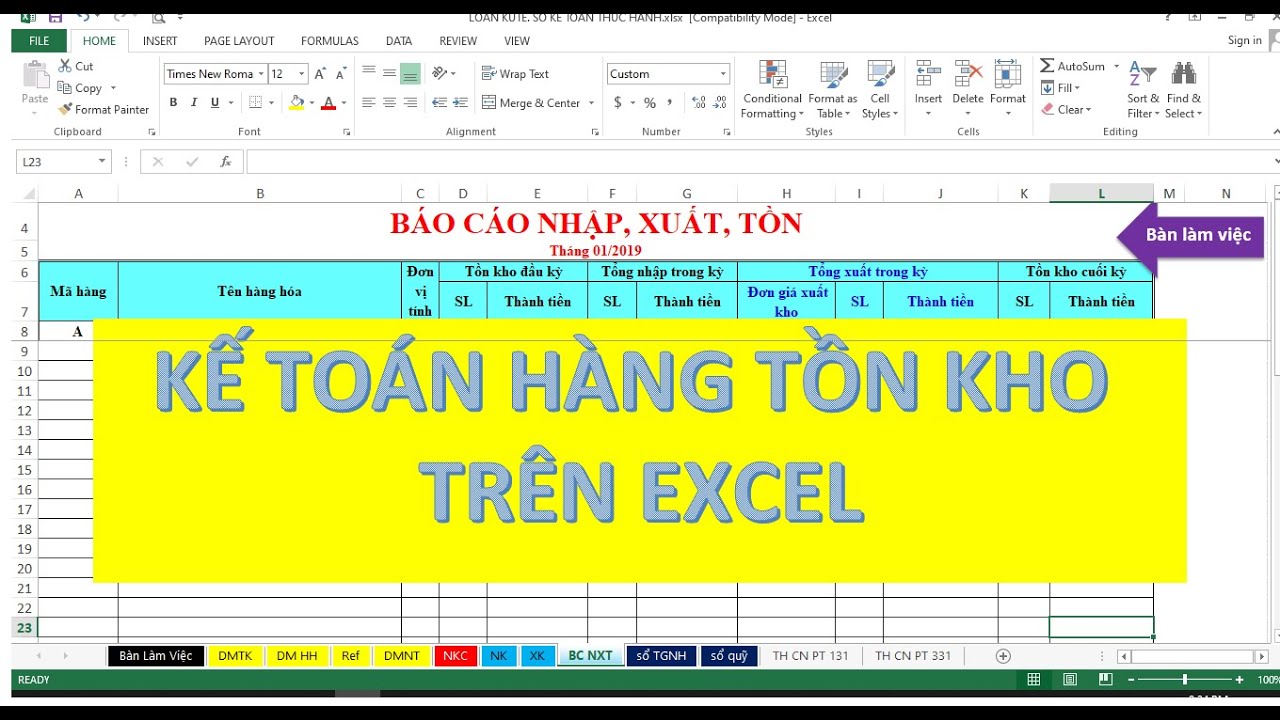Image resolution: width=1280 pixels, height=720 pixels.
Task: Switch to the VIEW ribbon tab
Action: click(x=517, y=41)
